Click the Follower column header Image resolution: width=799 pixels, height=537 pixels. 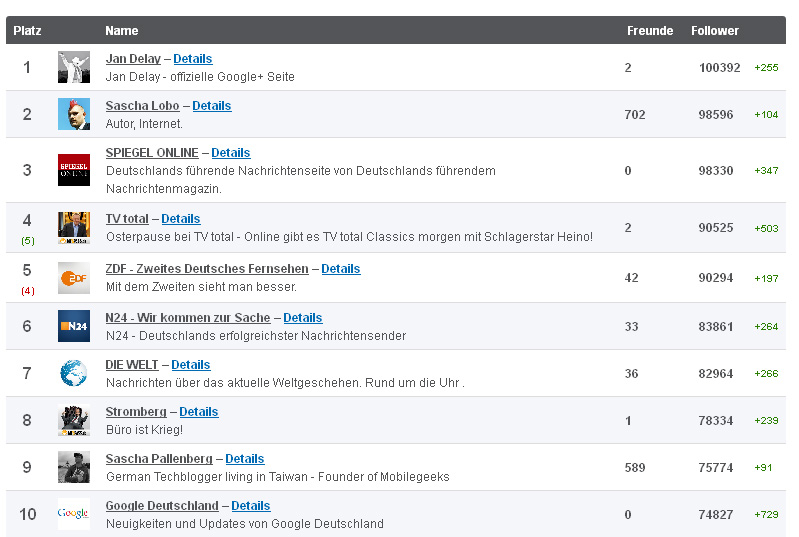[x=715, y=31]
